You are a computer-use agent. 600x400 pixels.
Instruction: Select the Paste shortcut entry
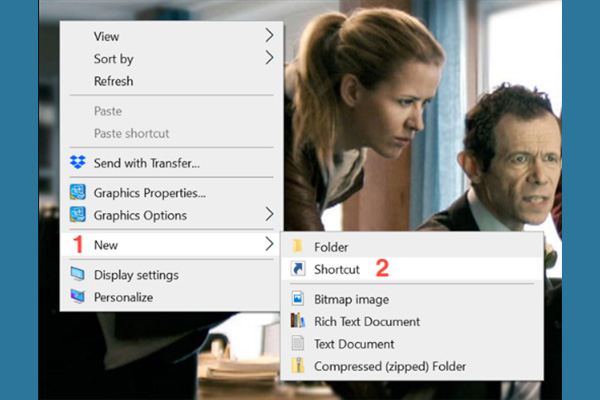click(171, 133)
